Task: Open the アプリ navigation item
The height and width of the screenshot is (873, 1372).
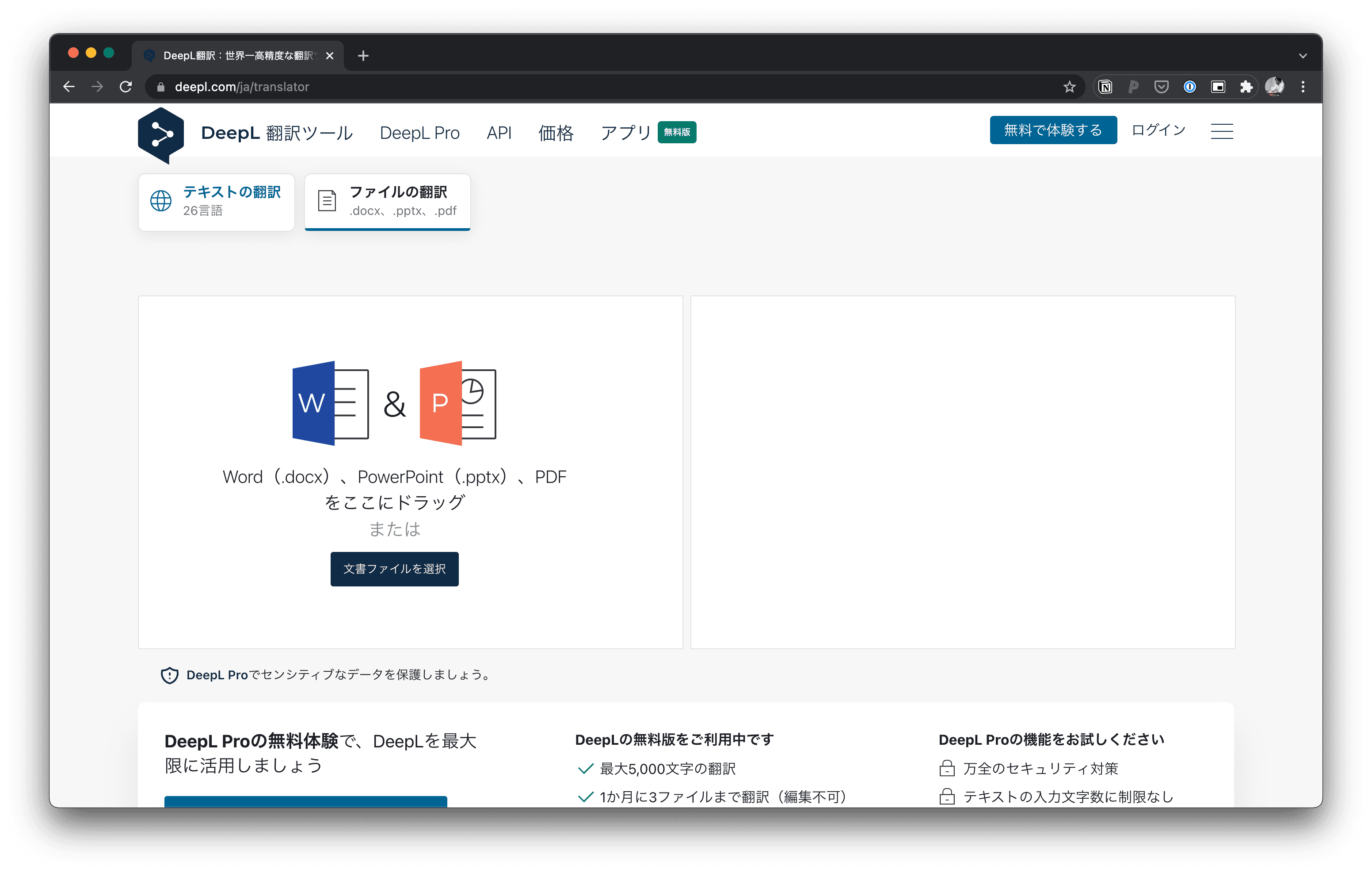Action: pyautogui.click(x=625, y=133)
